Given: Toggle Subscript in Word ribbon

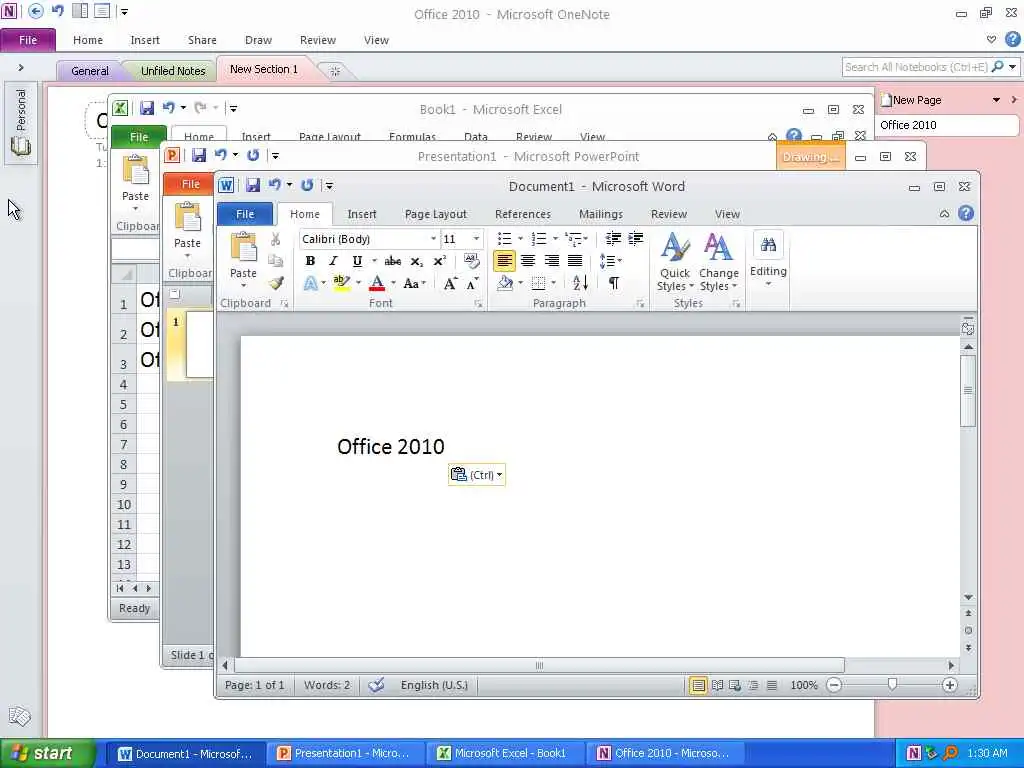Looking at the screenshot, I should [417, 261].
